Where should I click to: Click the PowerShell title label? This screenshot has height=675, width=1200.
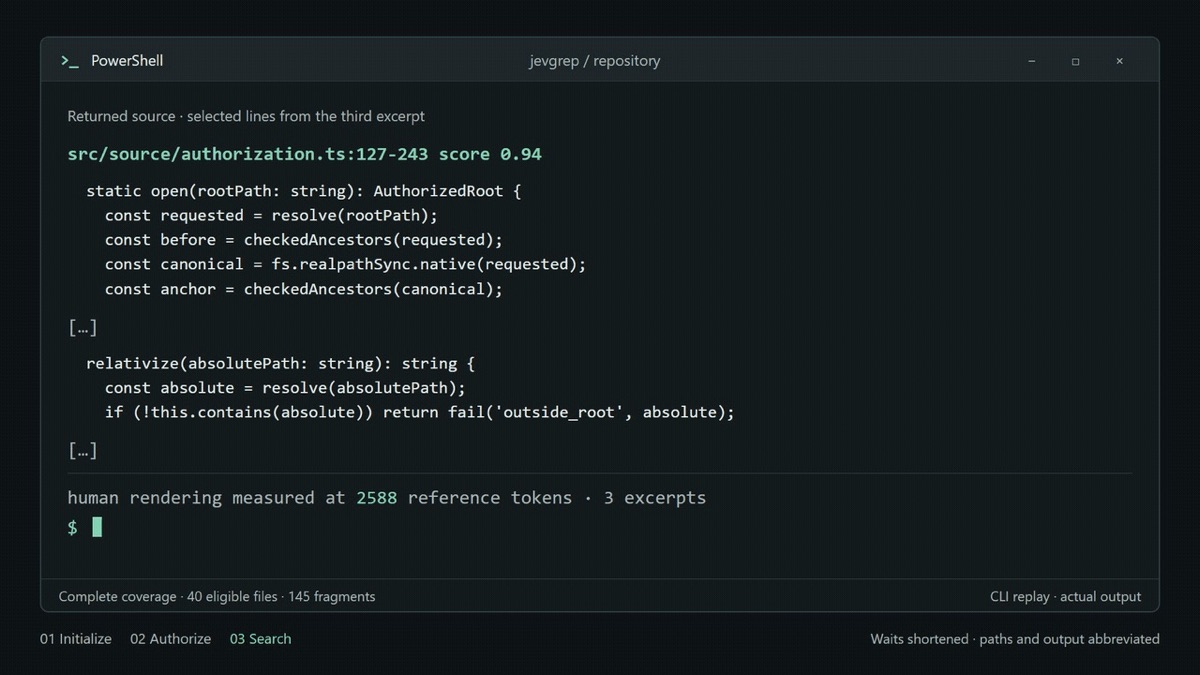127,61
